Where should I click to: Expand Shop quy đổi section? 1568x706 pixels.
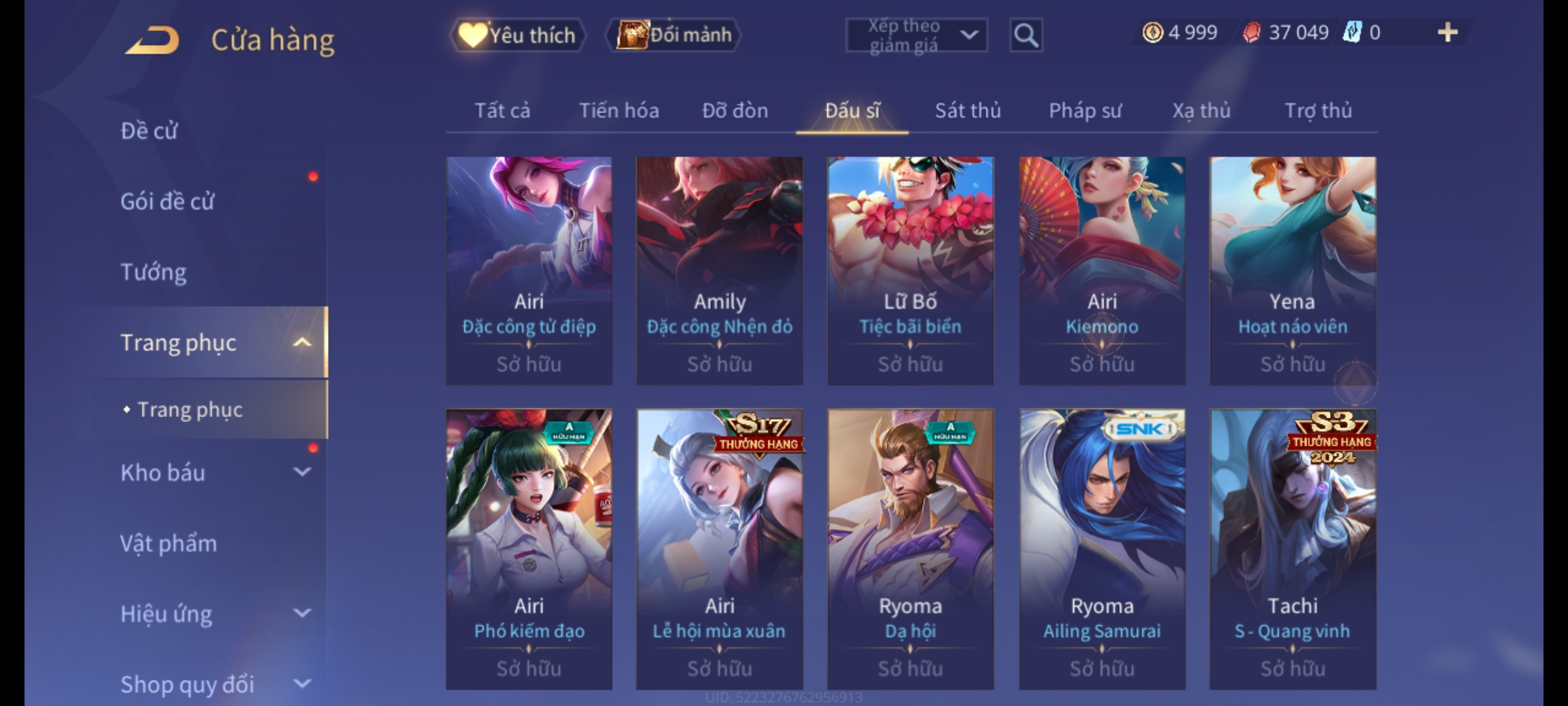click(x=302, y=684)
